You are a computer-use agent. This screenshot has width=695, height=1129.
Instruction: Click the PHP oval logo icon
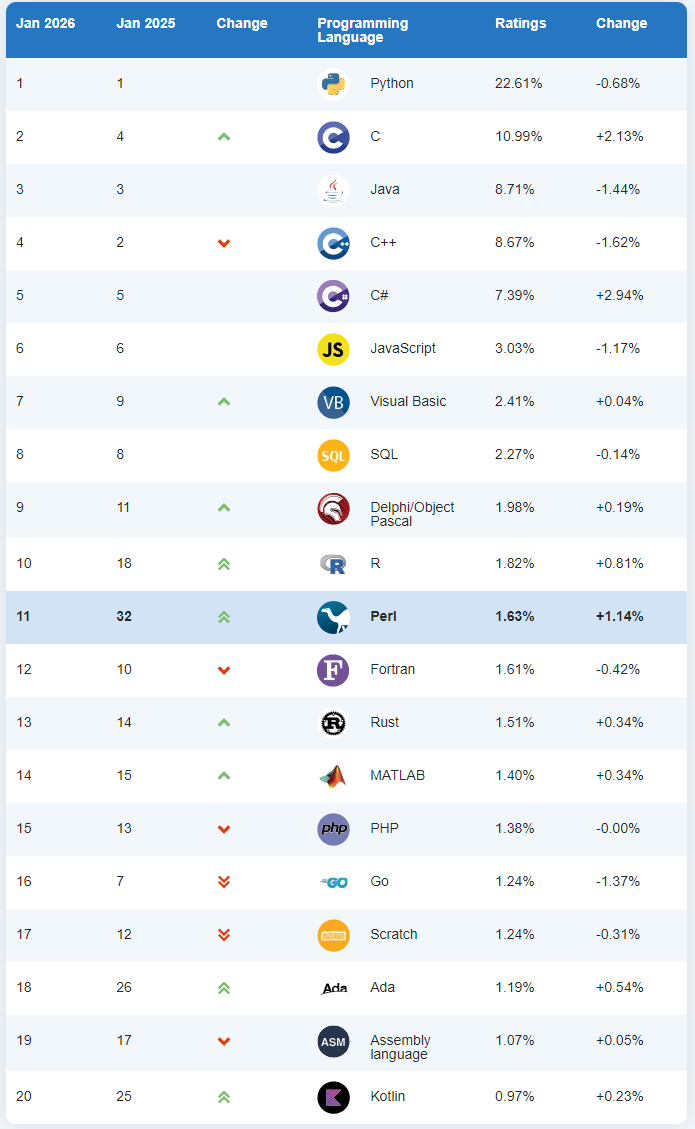point(333,829)
